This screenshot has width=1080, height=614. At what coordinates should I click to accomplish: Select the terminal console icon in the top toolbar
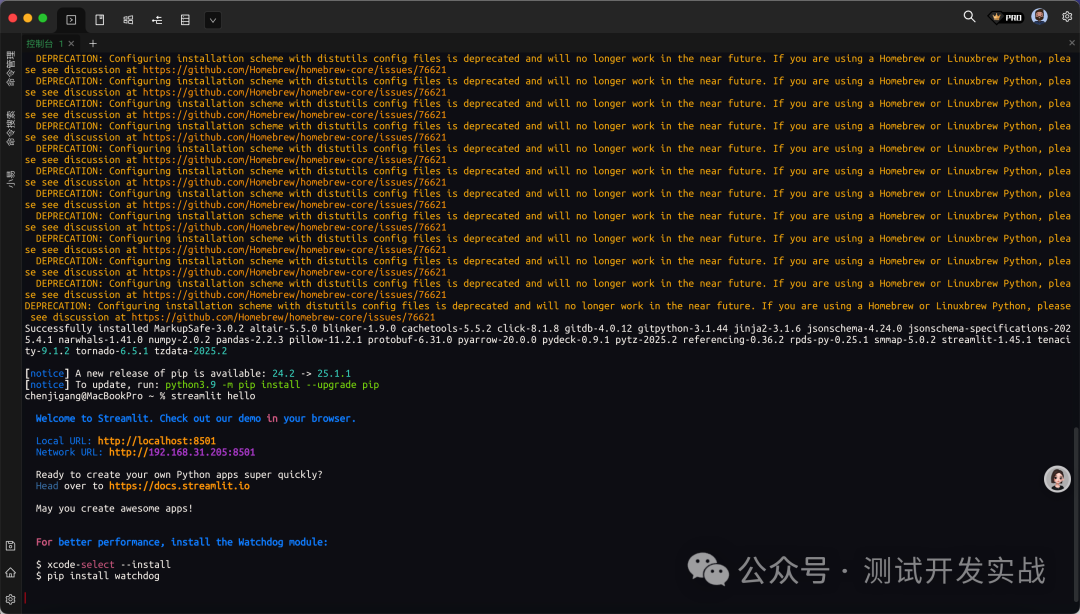tap(70, 19)
